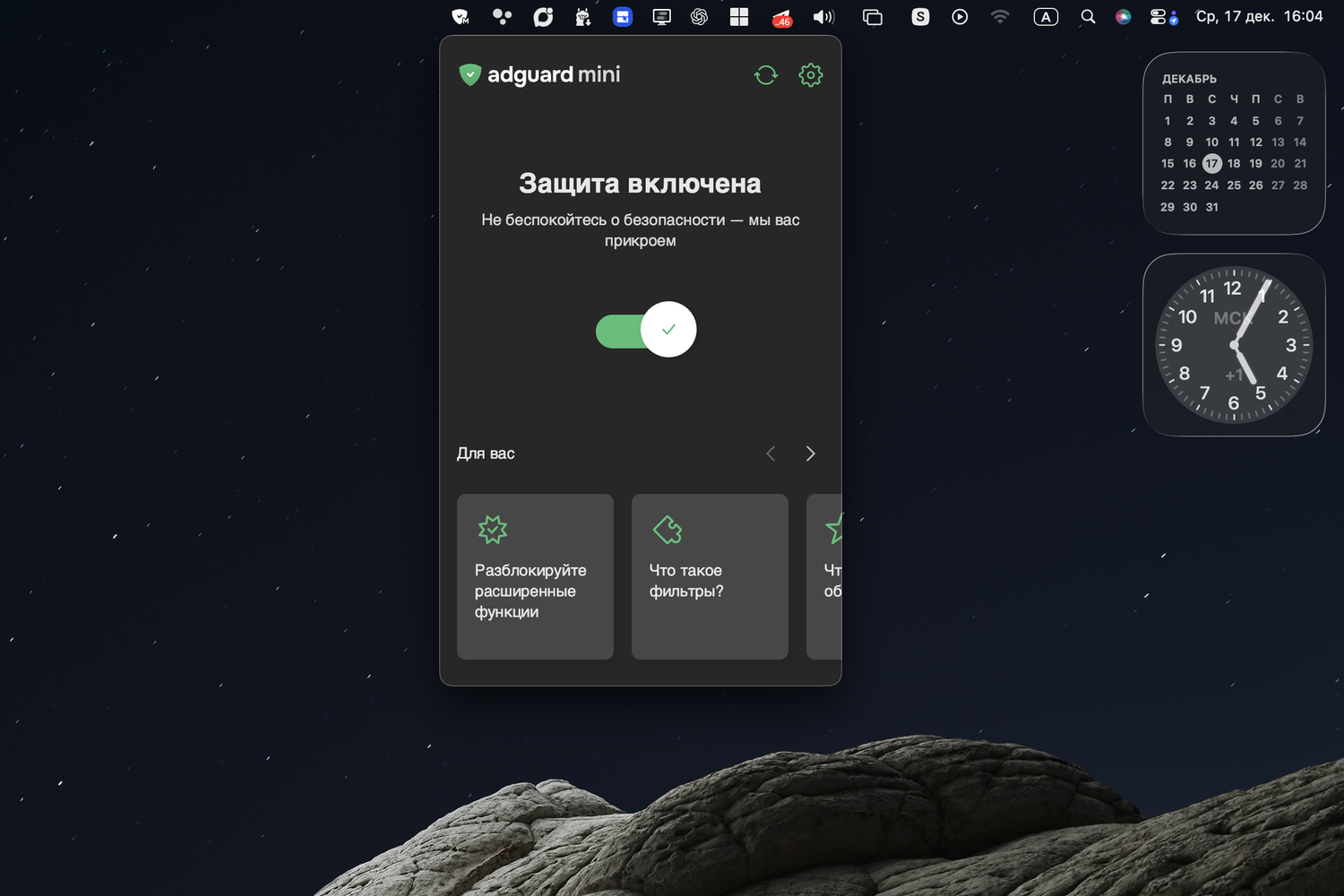Open the blue square app menu bar icon
The width and height of the screenshot is (1344, 896).
pyautogui.click(x=623, y=17)
